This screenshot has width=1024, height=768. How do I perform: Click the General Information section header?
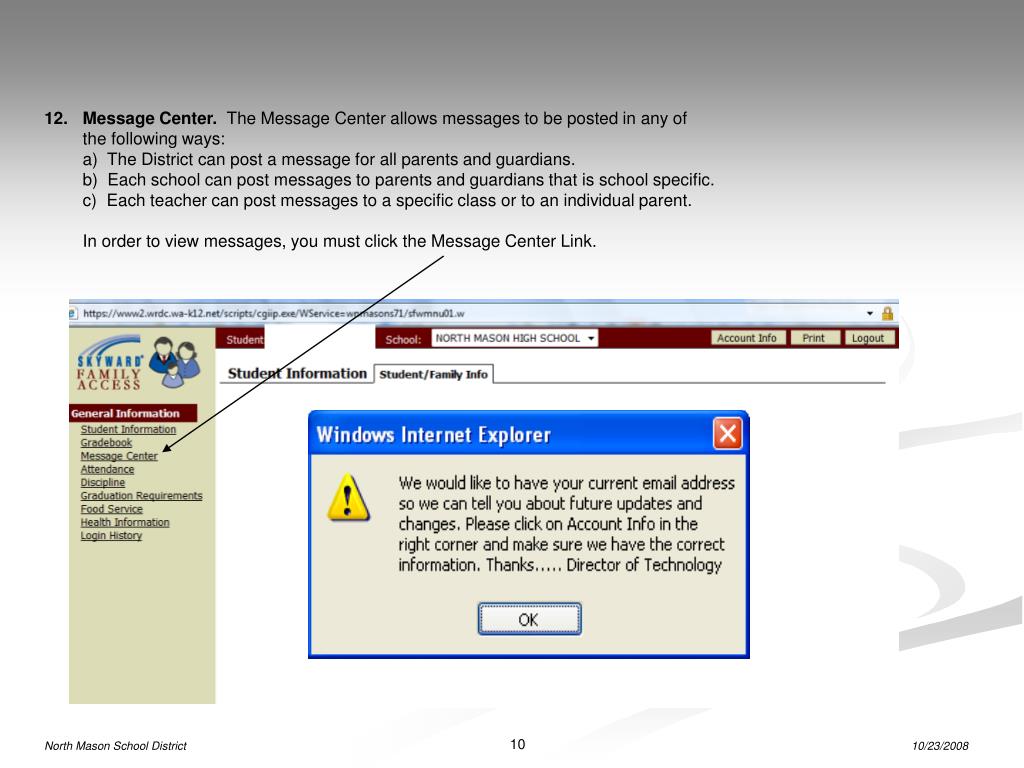(133, 413)
